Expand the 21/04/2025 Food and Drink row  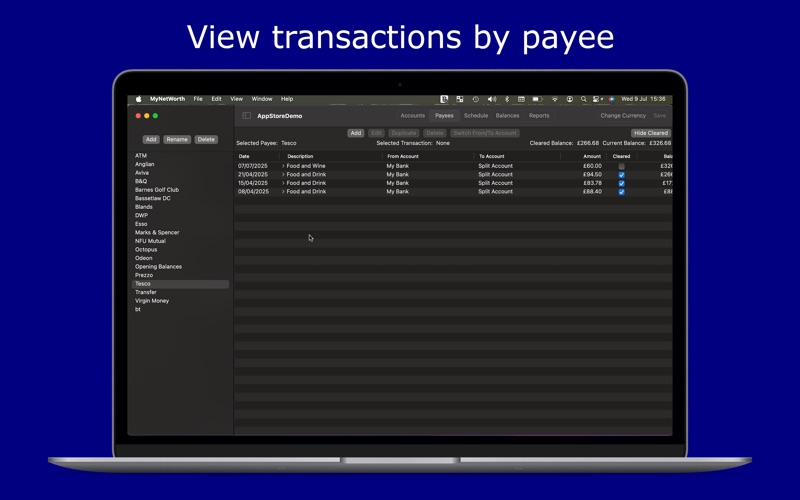[x=283, y=174]
